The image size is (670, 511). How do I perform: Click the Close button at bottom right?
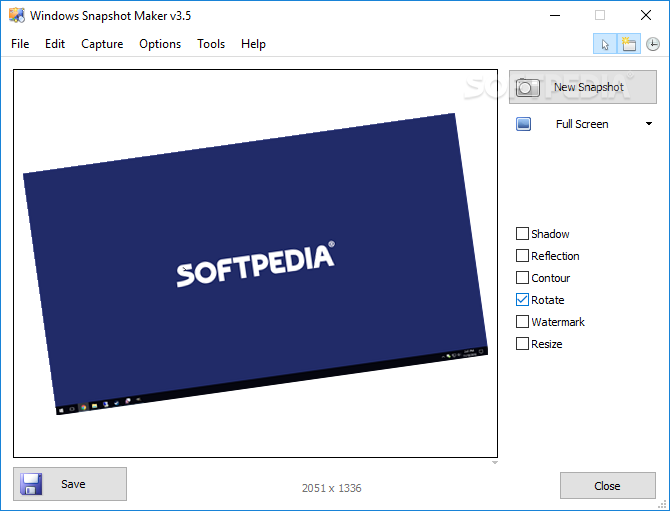(x=608, y=486)
